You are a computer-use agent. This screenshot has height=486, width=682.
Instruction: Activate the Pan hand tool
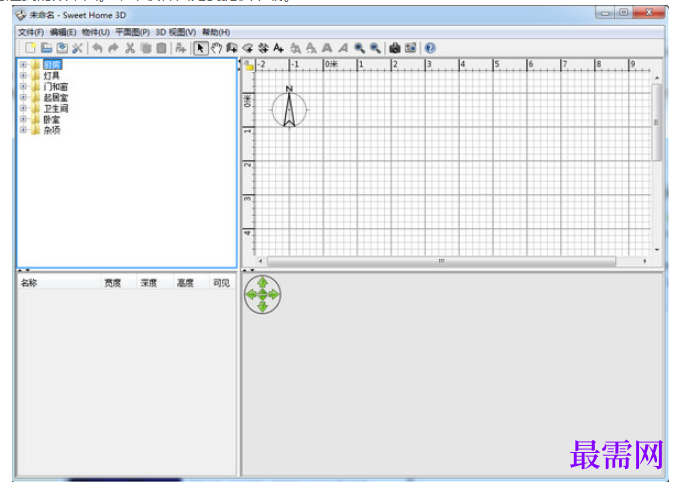point(216,48)
